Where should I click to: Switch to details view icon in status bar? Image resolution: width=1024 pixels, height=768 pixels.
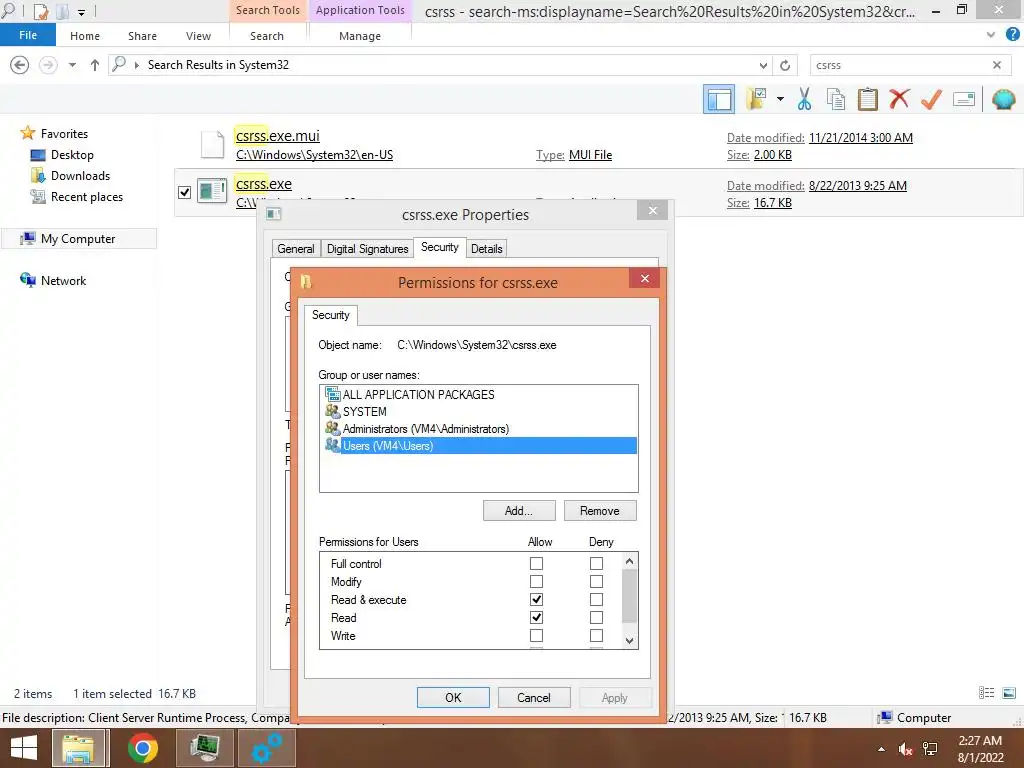pos(986,693)
